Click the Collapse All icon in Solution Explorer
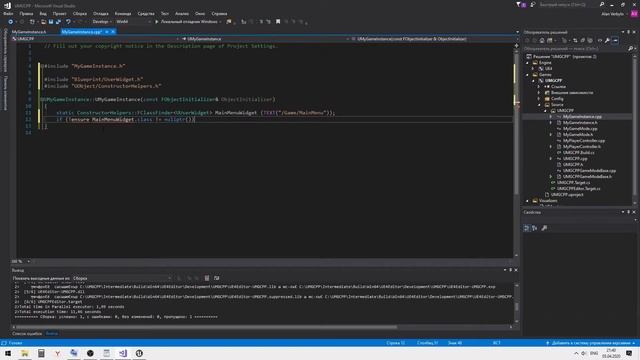The width and height of the screenshot is (640, 360). pyautogui.click(x=583, y=40)
